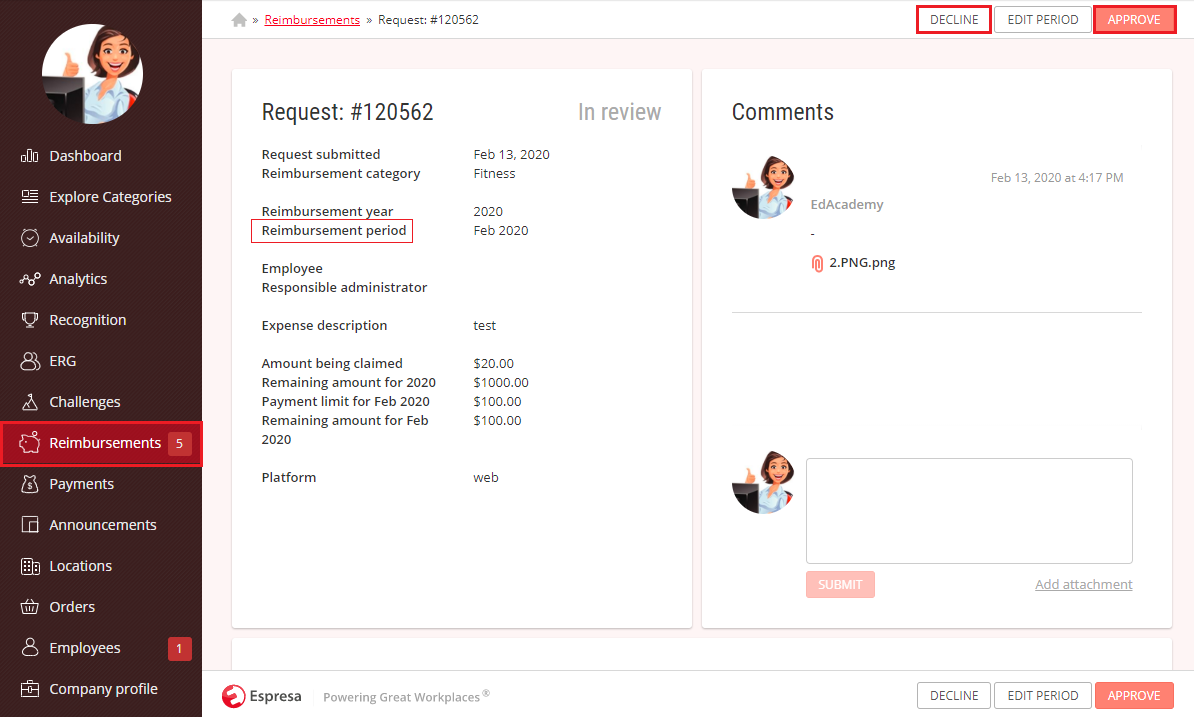Click bottom DECLINE button

point(953,696)
